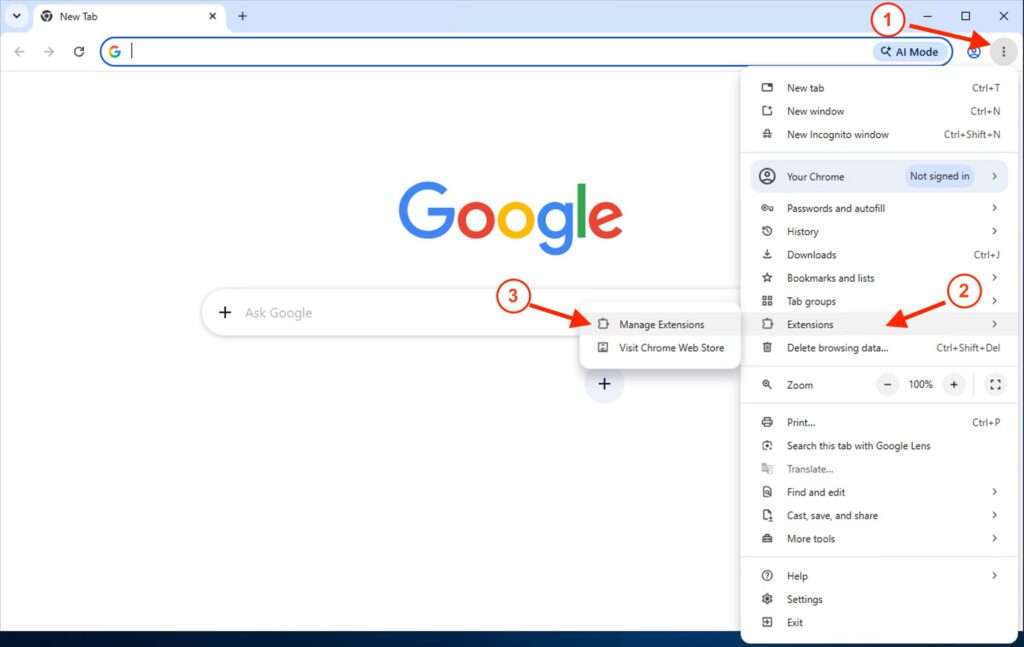This screenshot has width=1024, height=647.
Task: Select Visit Chrome Web Store
Action: point(660,348)
